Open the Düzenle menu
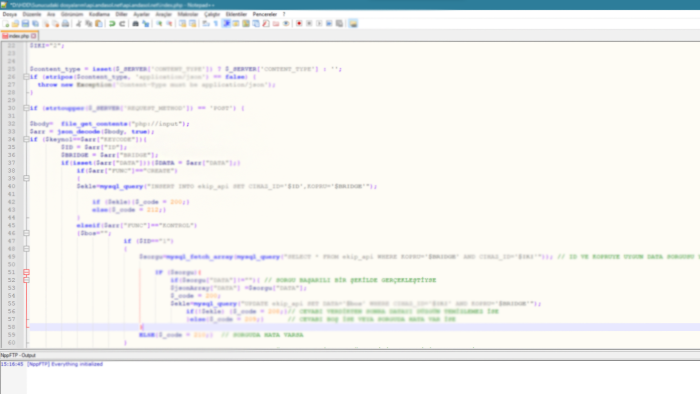Viewport: 700px width, 394px height. [32, 14]
